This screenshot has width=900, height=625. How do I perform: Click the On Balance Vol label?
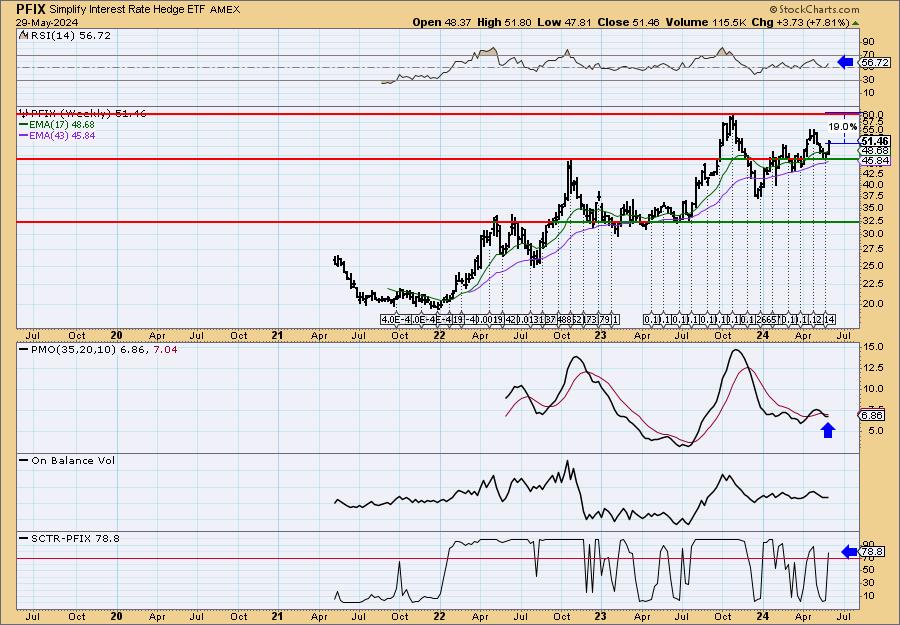(73, 460)
